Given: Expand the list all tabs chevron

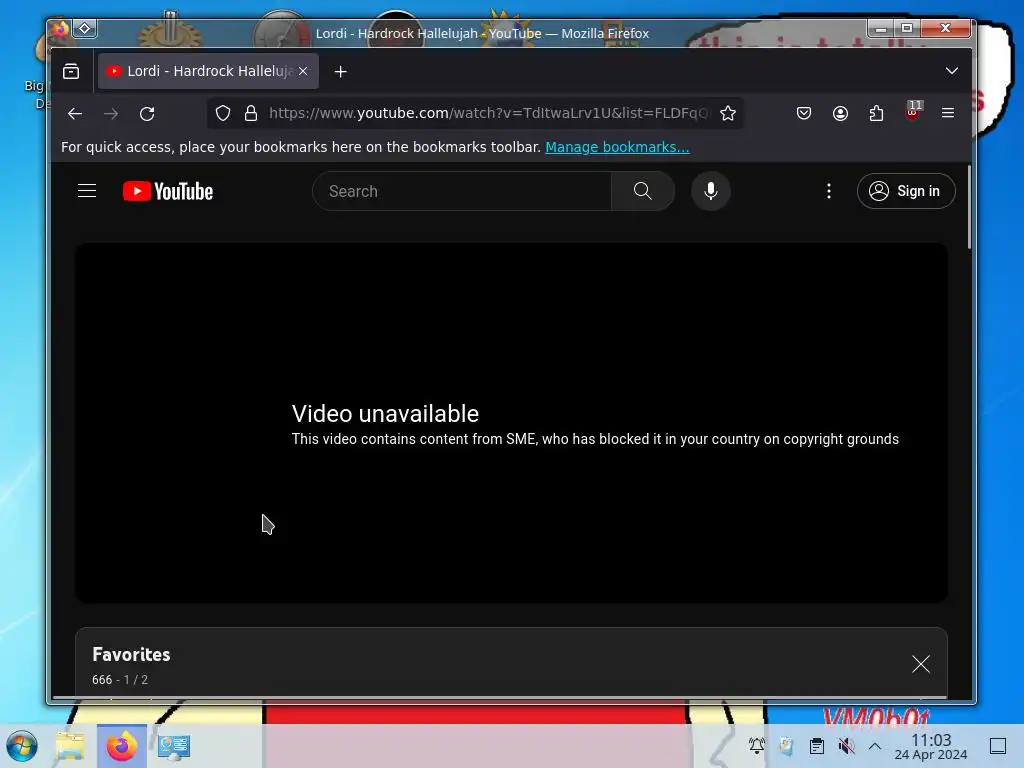Looking at the screenshot, I should (x=952, y=71).
